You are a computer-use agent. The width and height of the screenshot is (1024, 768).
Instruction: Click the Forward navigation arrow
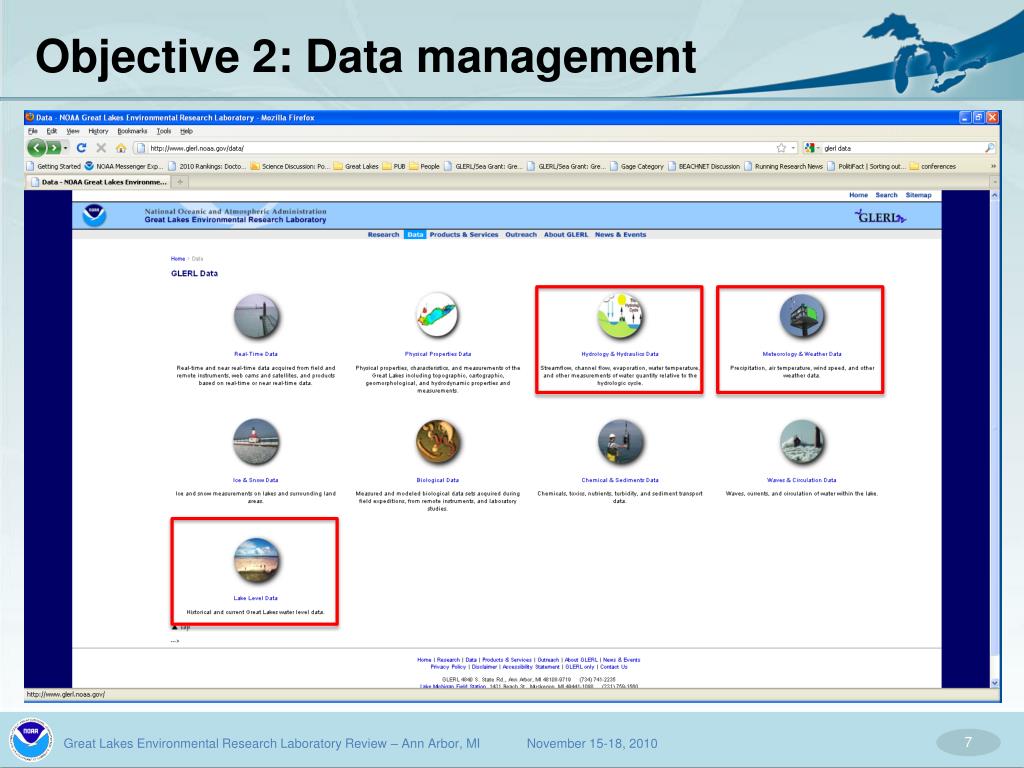(x=54, y=148)
